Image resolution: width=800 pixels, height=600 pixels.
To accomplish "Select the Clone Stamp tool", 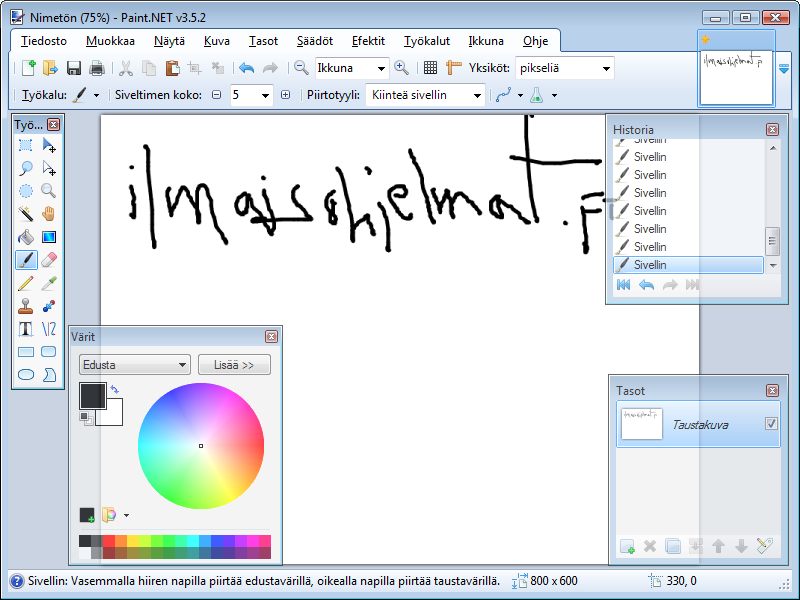I will [x=26, y=306].
